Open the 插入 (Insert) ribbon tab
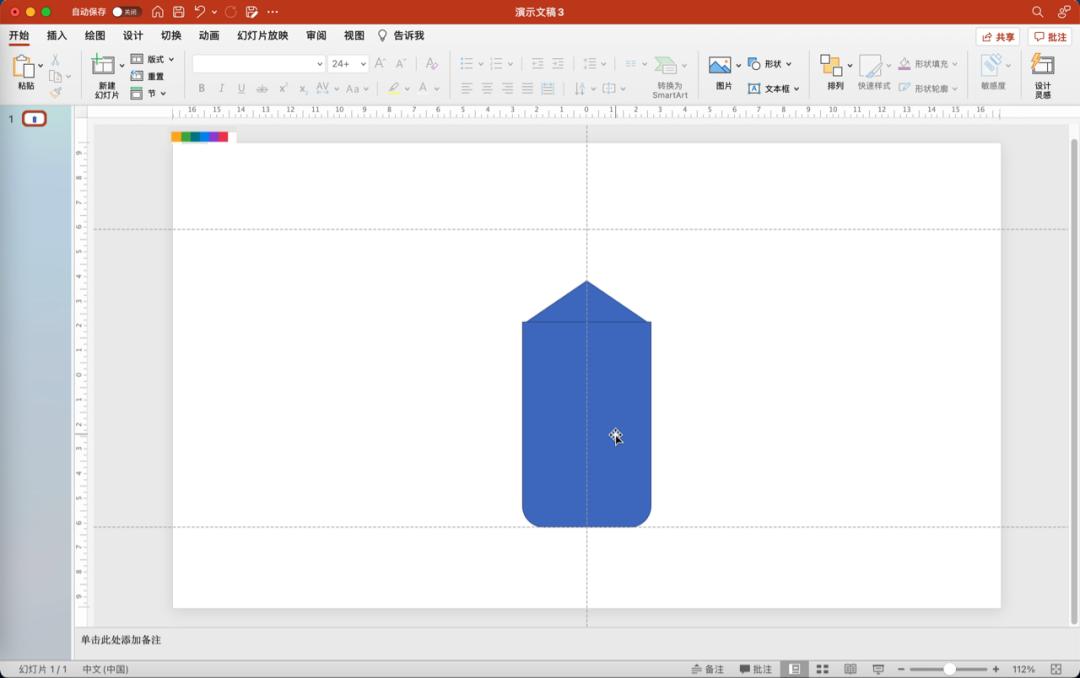 [57, 36]
